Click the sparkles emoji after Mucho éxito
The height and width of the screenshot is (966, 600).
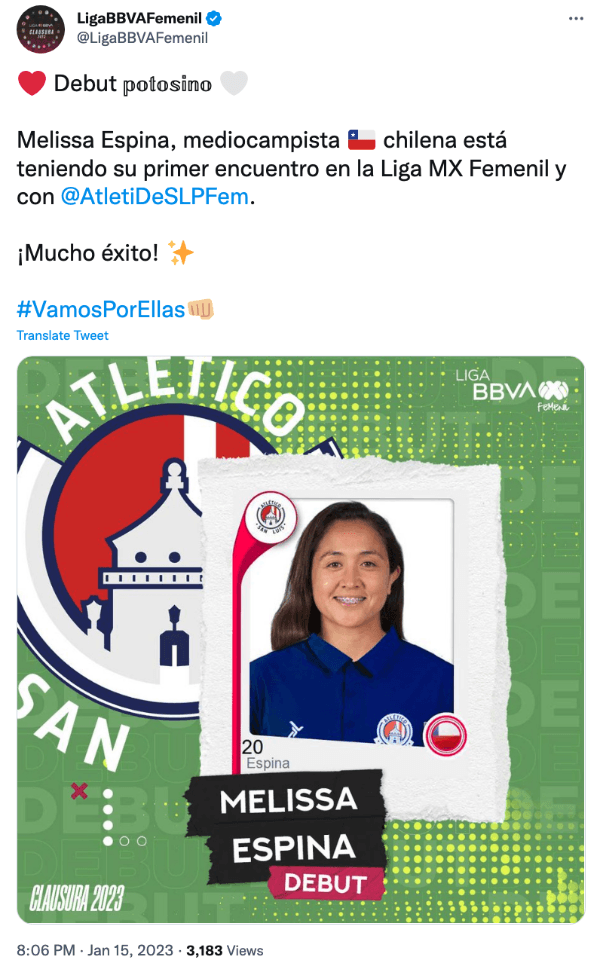(180, 253)
